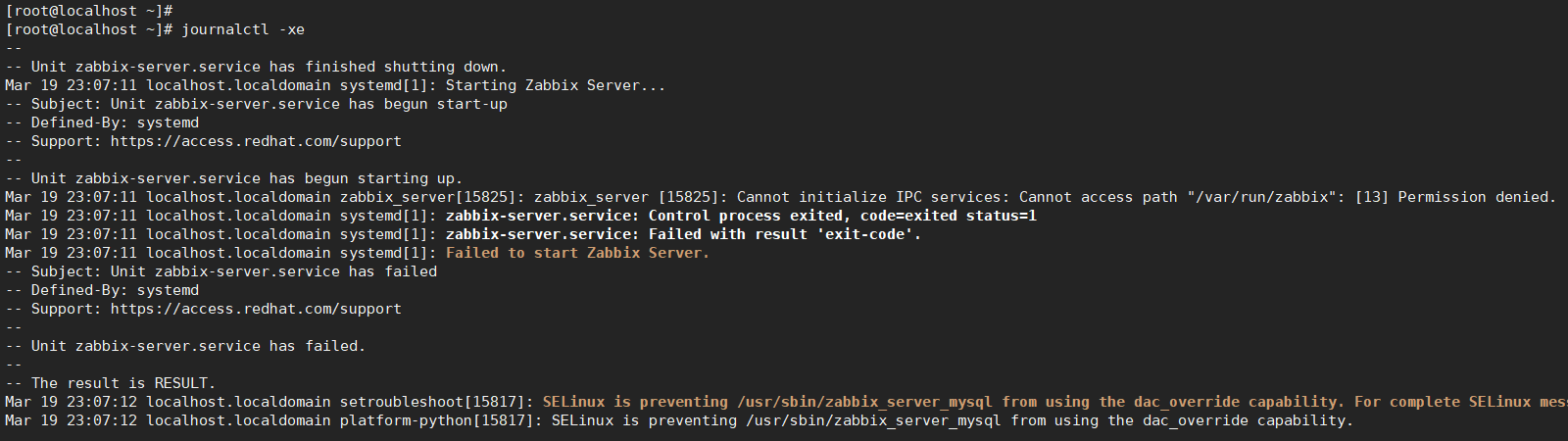This screenshot has width=1568, height=441.
Task: Click 'The result is RESULT.' line
Action: tap(123, 383)
